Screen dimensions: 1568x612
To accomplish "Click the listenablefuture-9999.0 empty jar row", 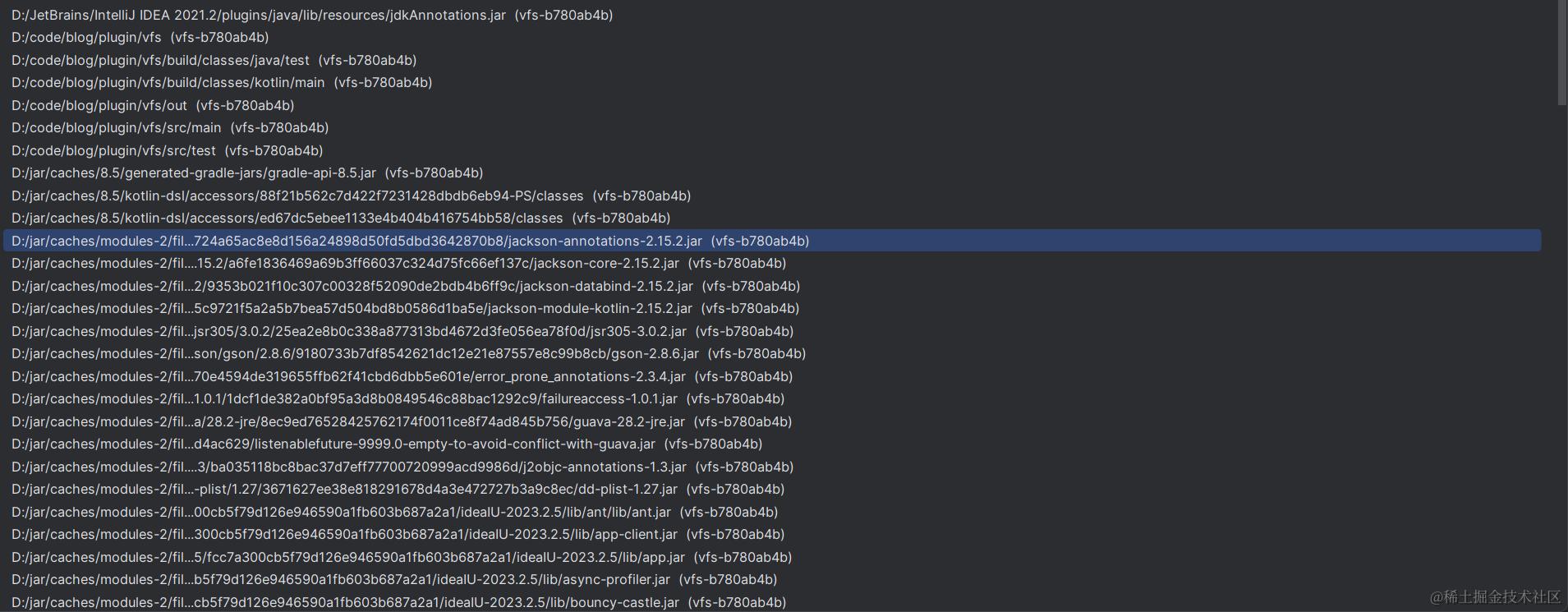I will pyautogui.click(x=772, y=444).
